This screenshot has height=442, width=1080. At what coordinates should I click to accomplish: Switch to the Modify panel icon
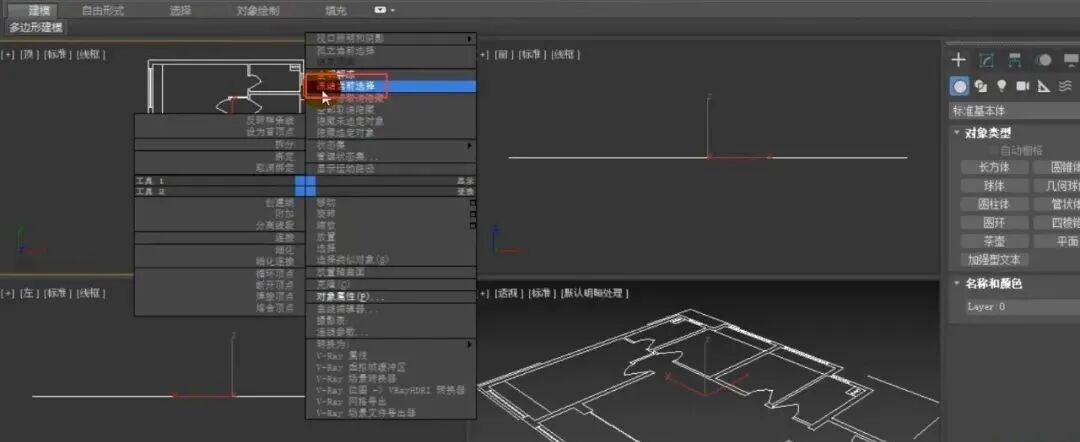click(986, 61)
